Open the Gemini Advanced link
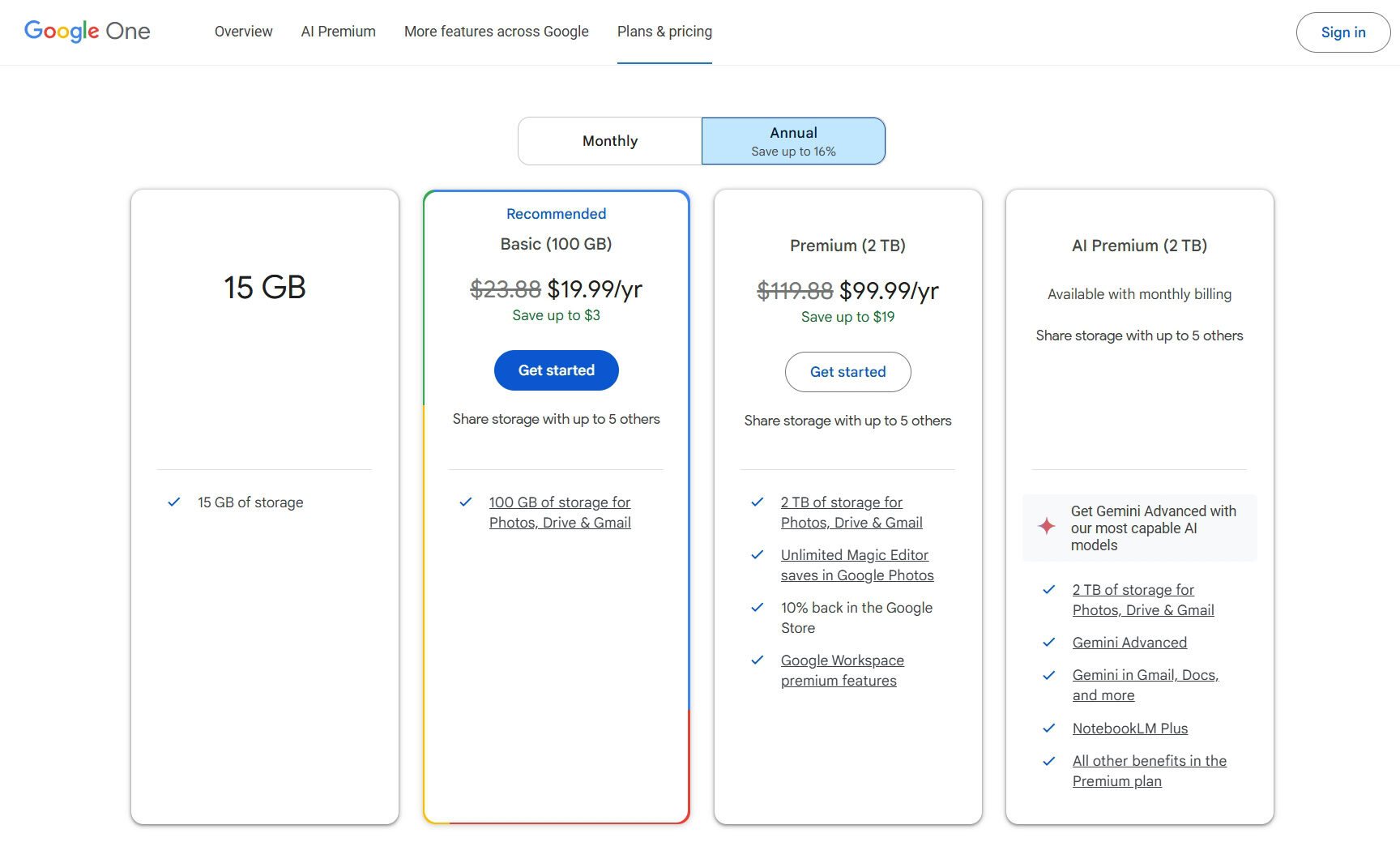Screen dimensions: 1400x842 pos(1129,643)
